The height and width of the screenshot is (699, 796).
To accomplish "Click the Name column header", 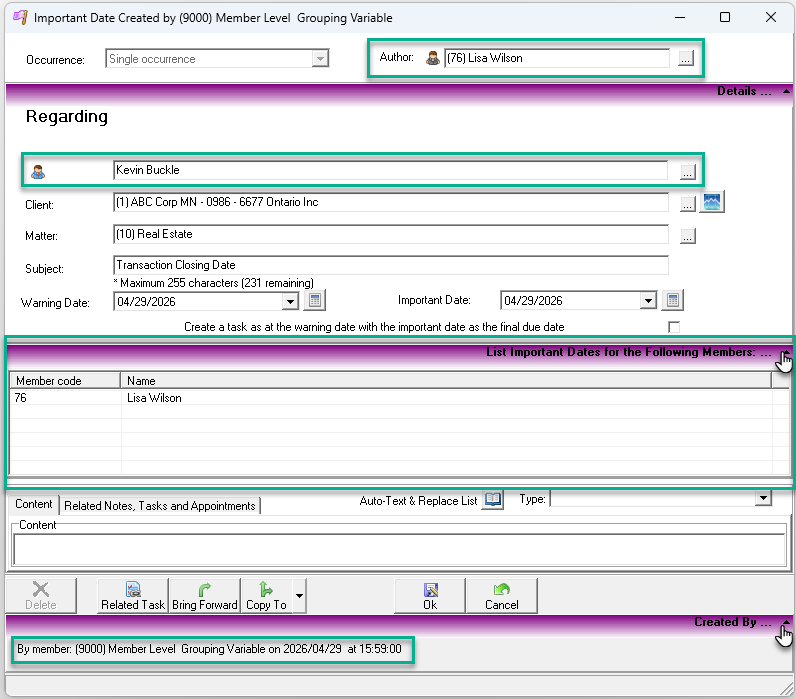I will (446, 380).
